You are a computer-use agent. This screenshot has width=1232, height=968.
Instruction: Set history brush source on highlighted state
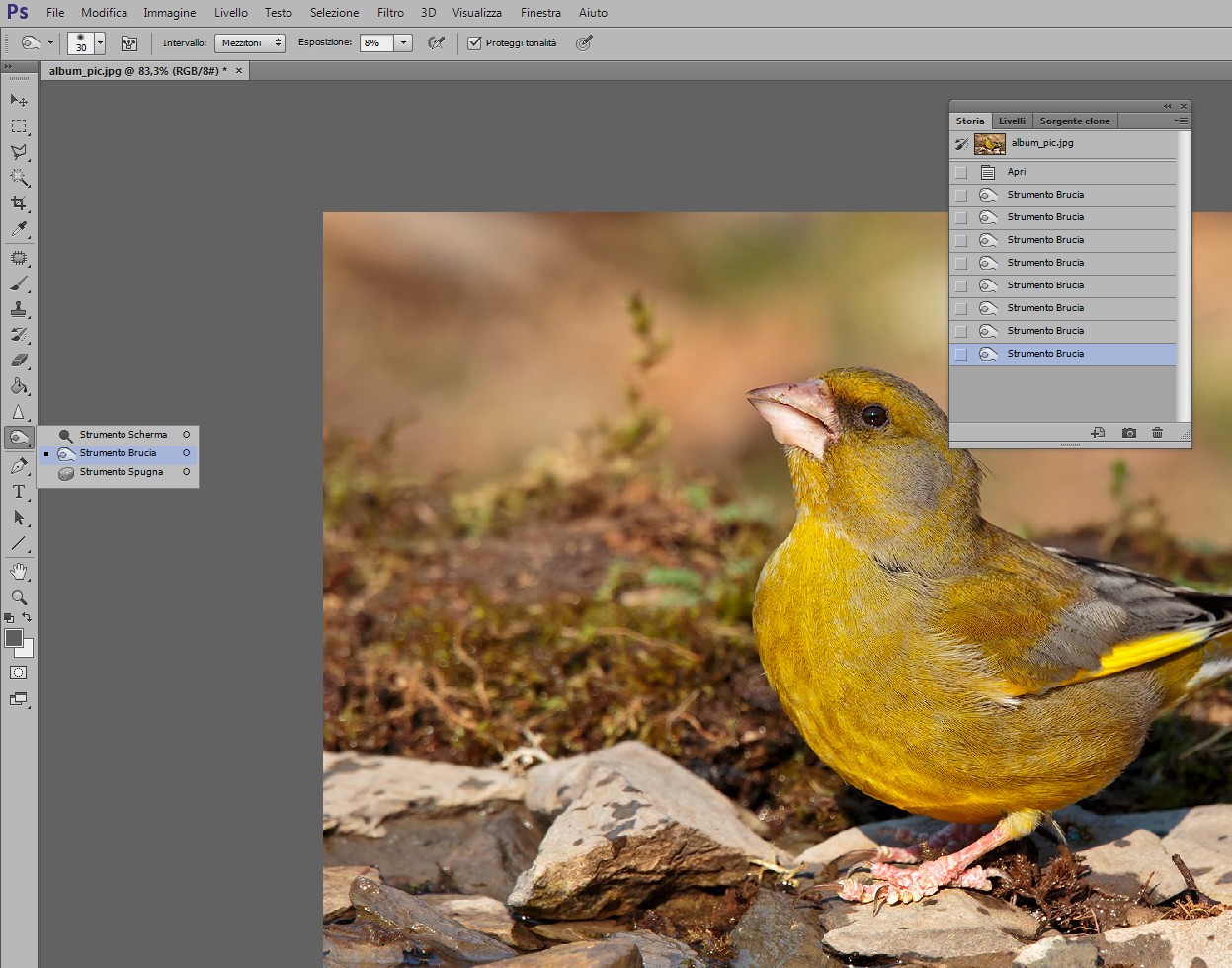(x=961, y=354)
